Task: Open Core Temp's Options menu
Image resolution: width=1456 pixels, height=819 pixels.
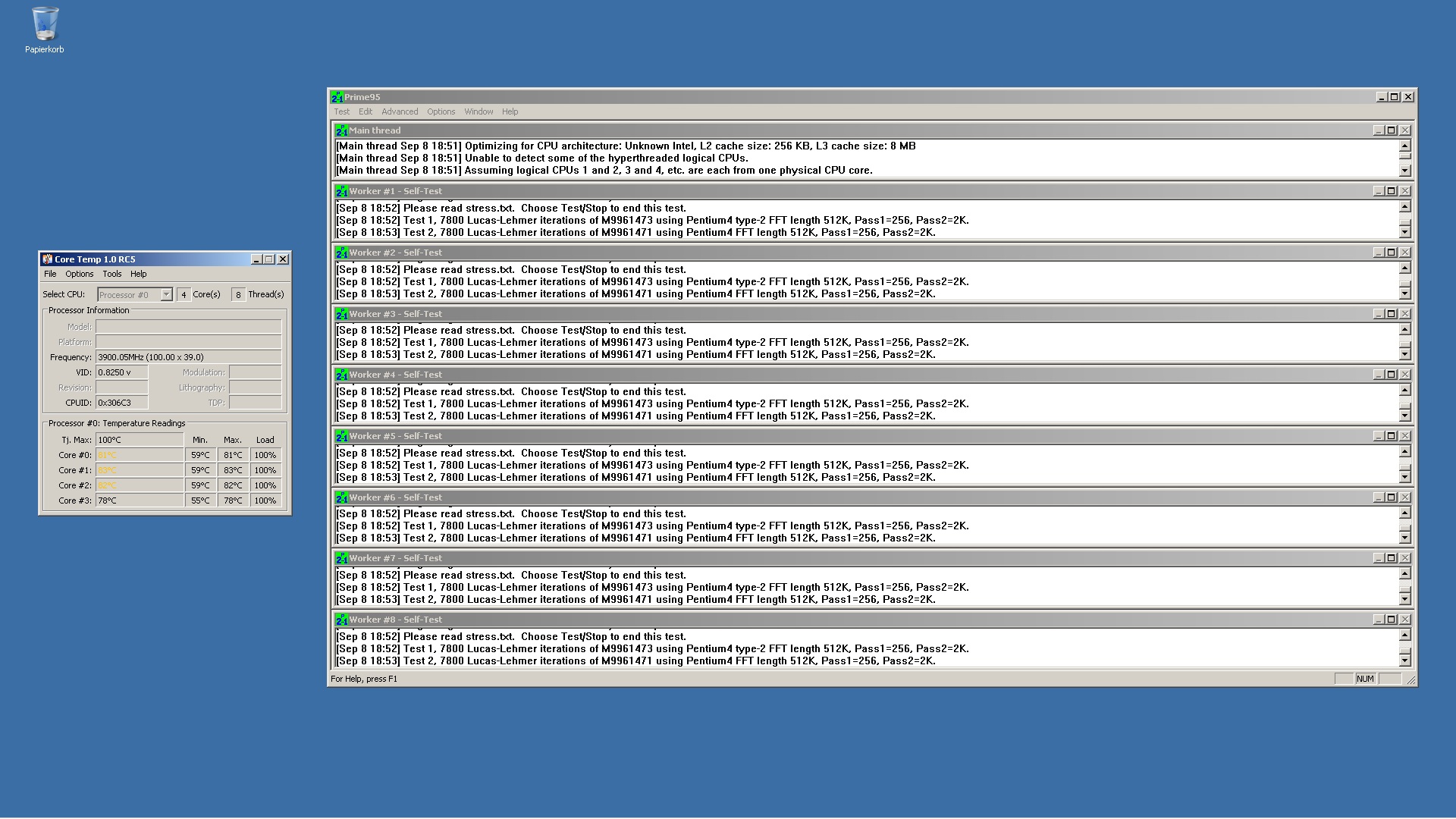Action: pos(79,274)
